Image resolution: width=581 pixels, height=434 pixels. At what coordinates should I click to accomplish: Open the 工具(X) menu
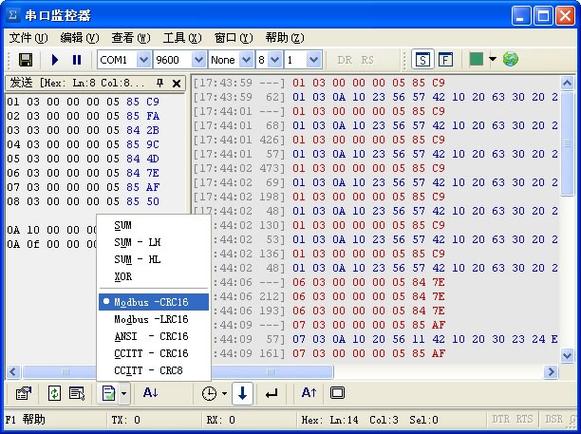182,38
